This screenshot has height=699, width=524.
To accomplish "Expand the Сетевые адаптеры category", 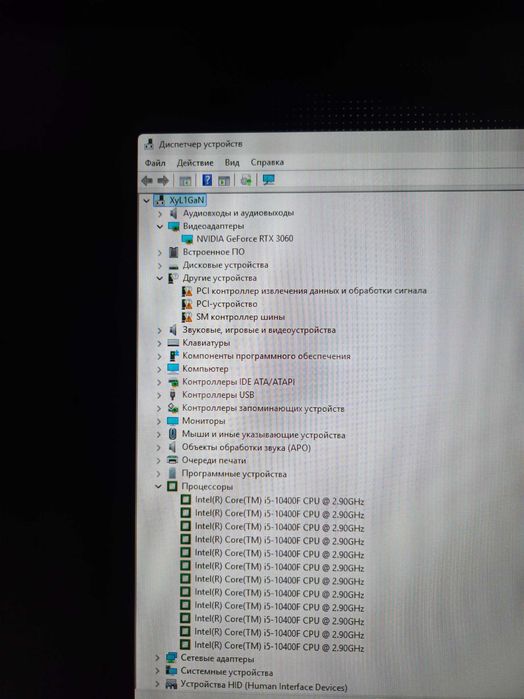I will 157,658.
